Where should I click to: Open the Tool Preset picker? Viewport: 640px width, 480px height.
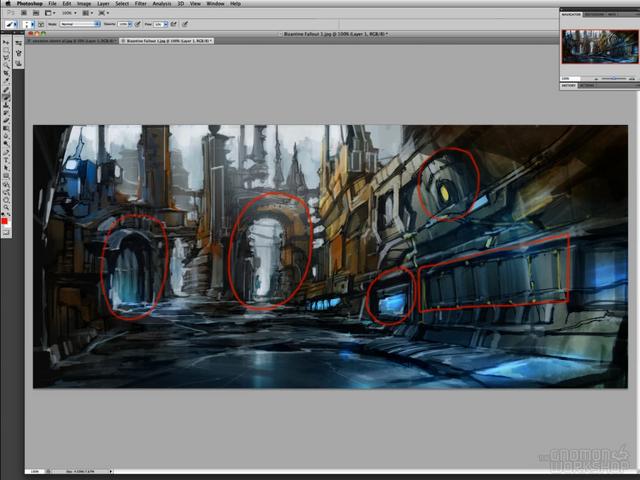click(x=11, y=24)
